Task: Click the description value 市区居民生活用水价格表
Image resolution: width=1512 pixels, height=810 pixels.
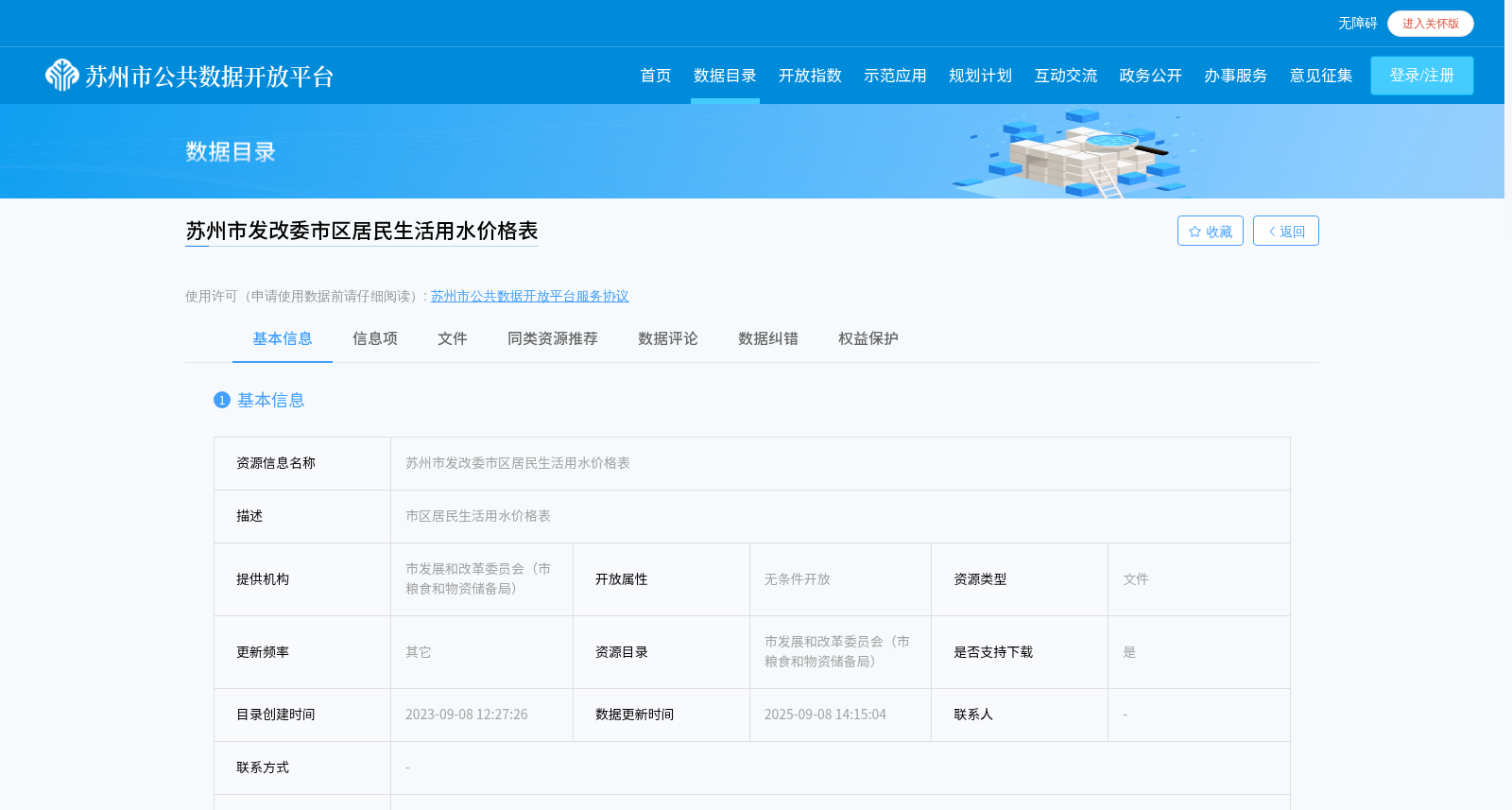Action: [478, 516]
